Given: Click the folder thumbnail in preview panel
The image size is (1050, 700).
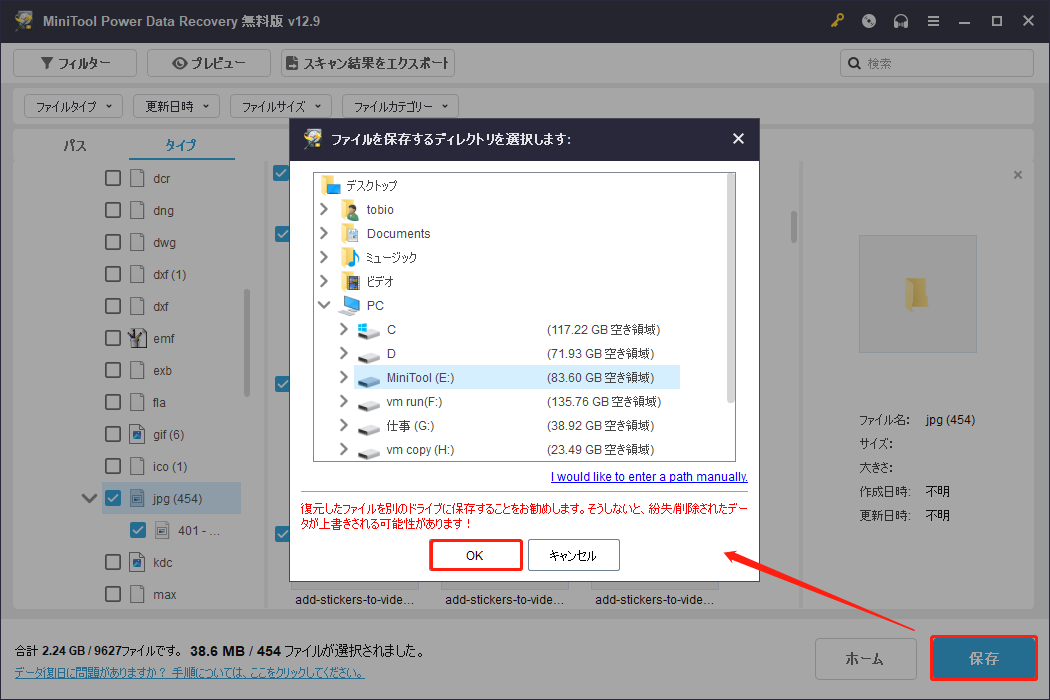Looking at the screenshot, I should (x=917, y=293).
